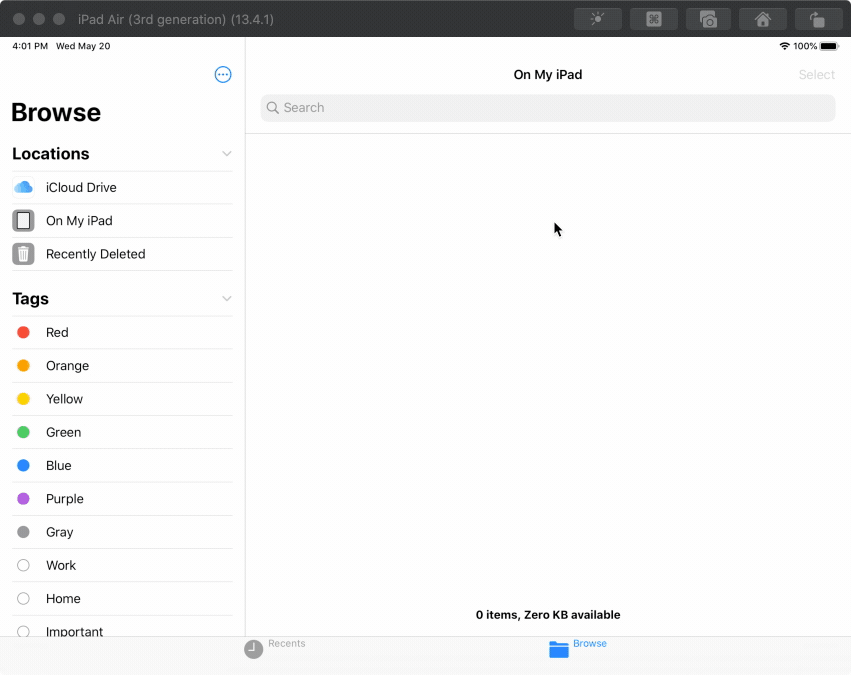Click the Work tag empty circle
This screenshot has height=675, width=851.
tap(23, 565)
